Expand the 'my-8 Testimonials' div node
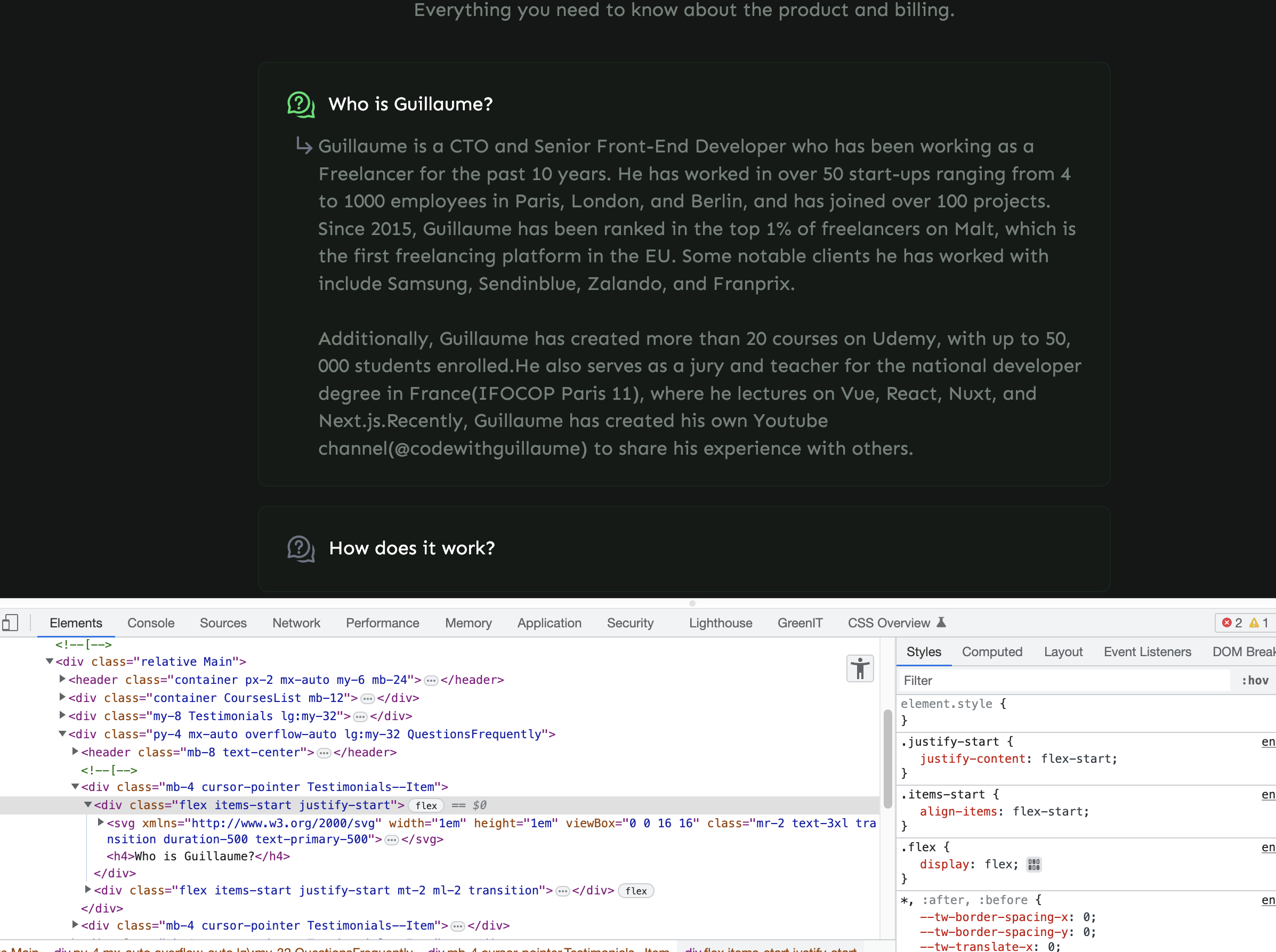 [62, 716]
